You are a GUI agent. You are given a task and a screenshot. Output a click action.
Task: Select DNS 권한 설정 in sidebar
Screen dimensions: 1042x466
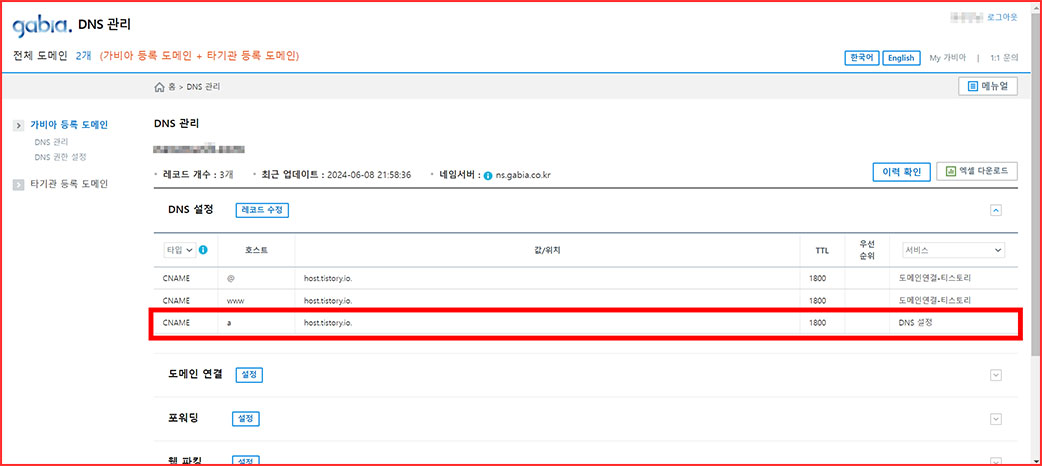60,158
